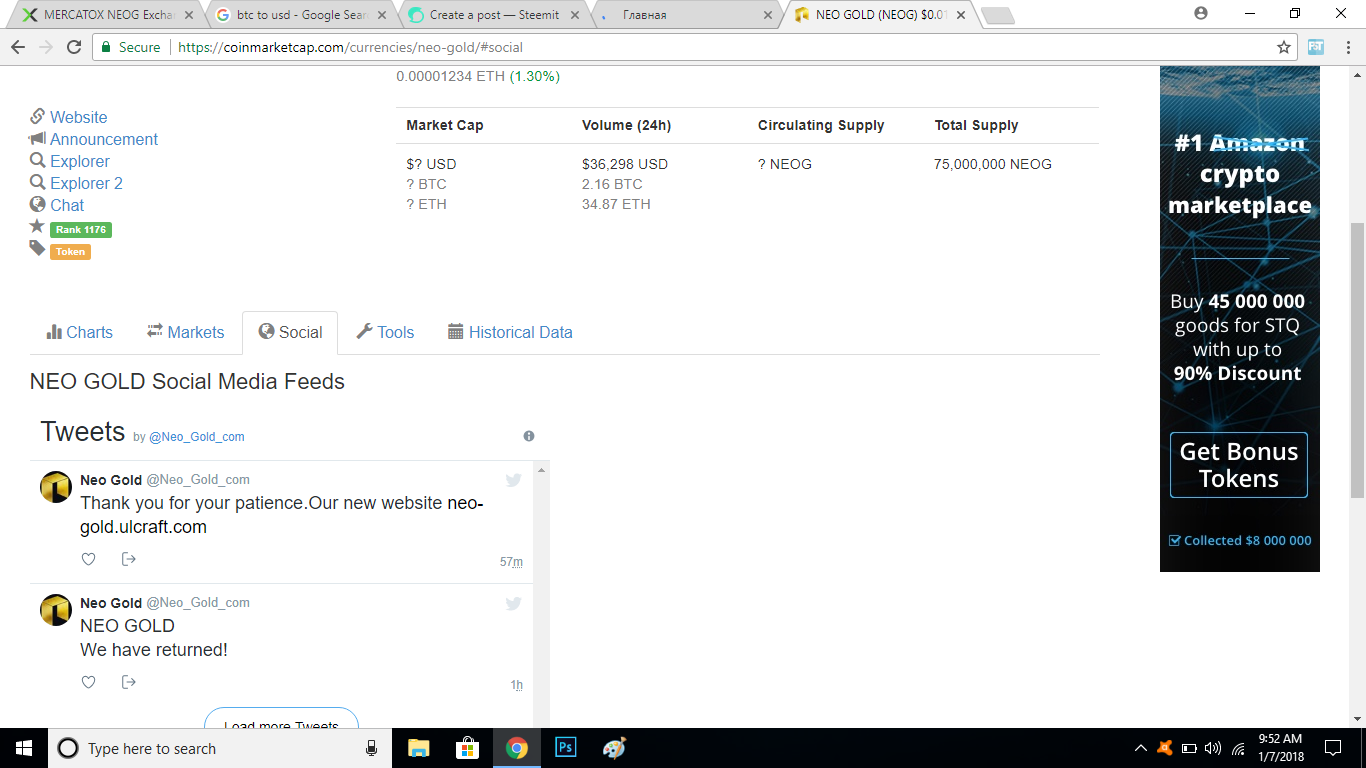Click the 1h tweet timestamp
Viewport: 1366px width, 768px height.
[x=517, y=685]
